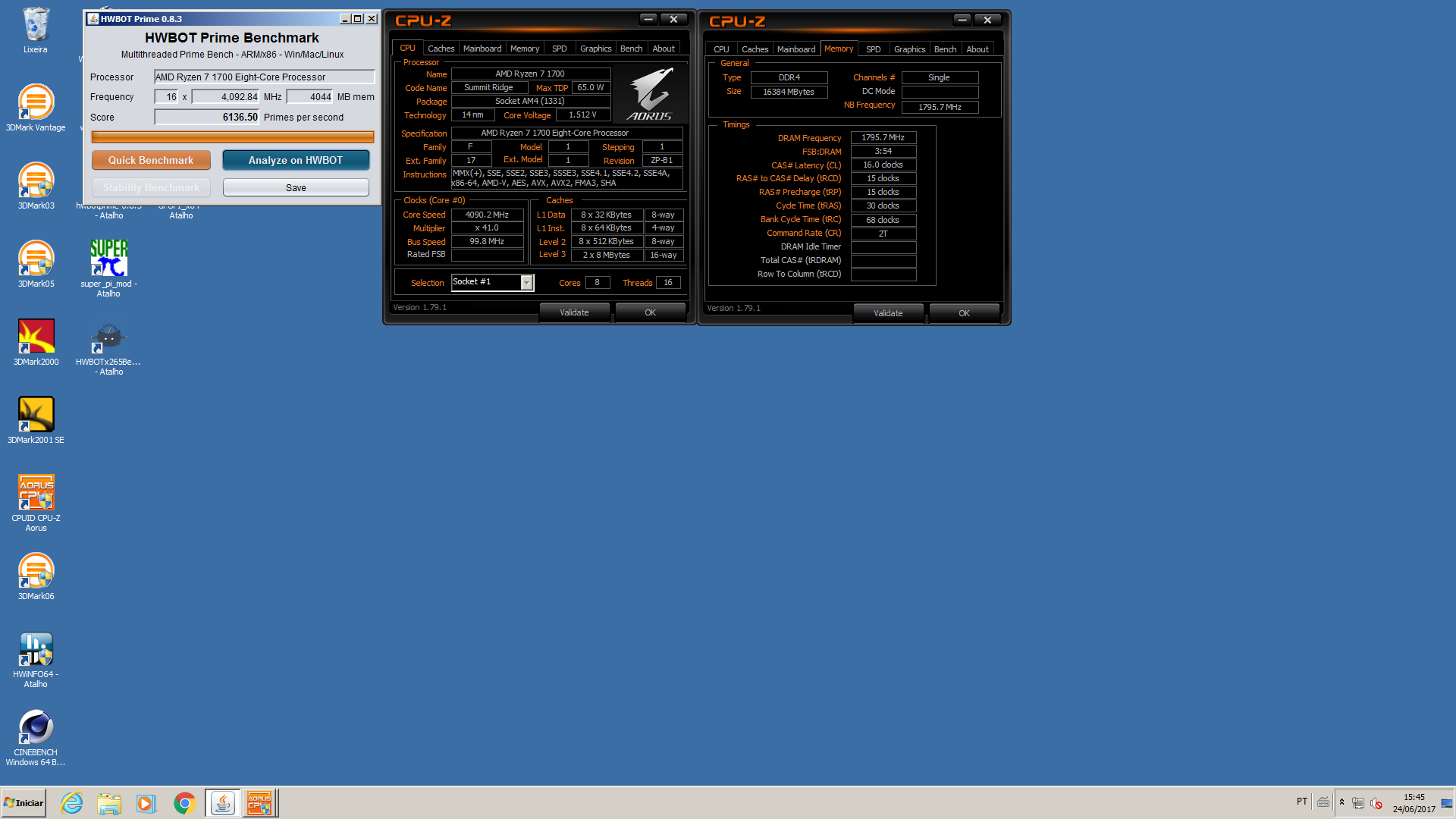Click the Code Name value Summit Ridge
Screen dimensions: 1456x819
tap(489, 87)
